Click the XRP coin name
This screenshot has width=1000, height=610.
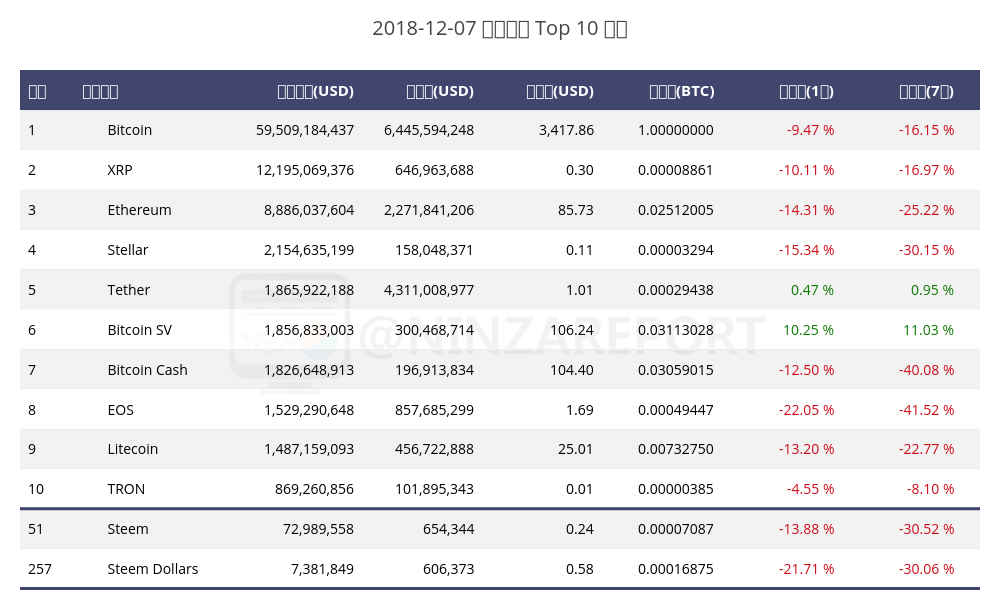pyautogui.click(x=120, y=170)
